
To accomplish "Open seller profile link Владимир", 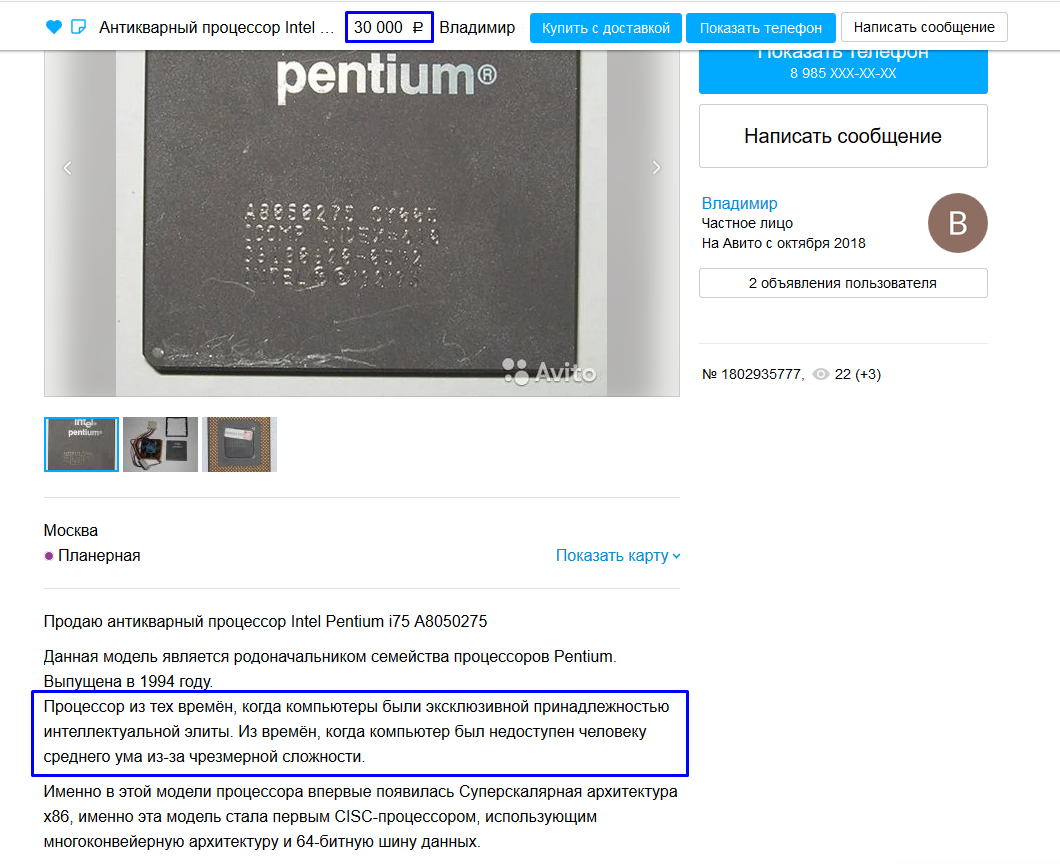I will pos(739,203).
